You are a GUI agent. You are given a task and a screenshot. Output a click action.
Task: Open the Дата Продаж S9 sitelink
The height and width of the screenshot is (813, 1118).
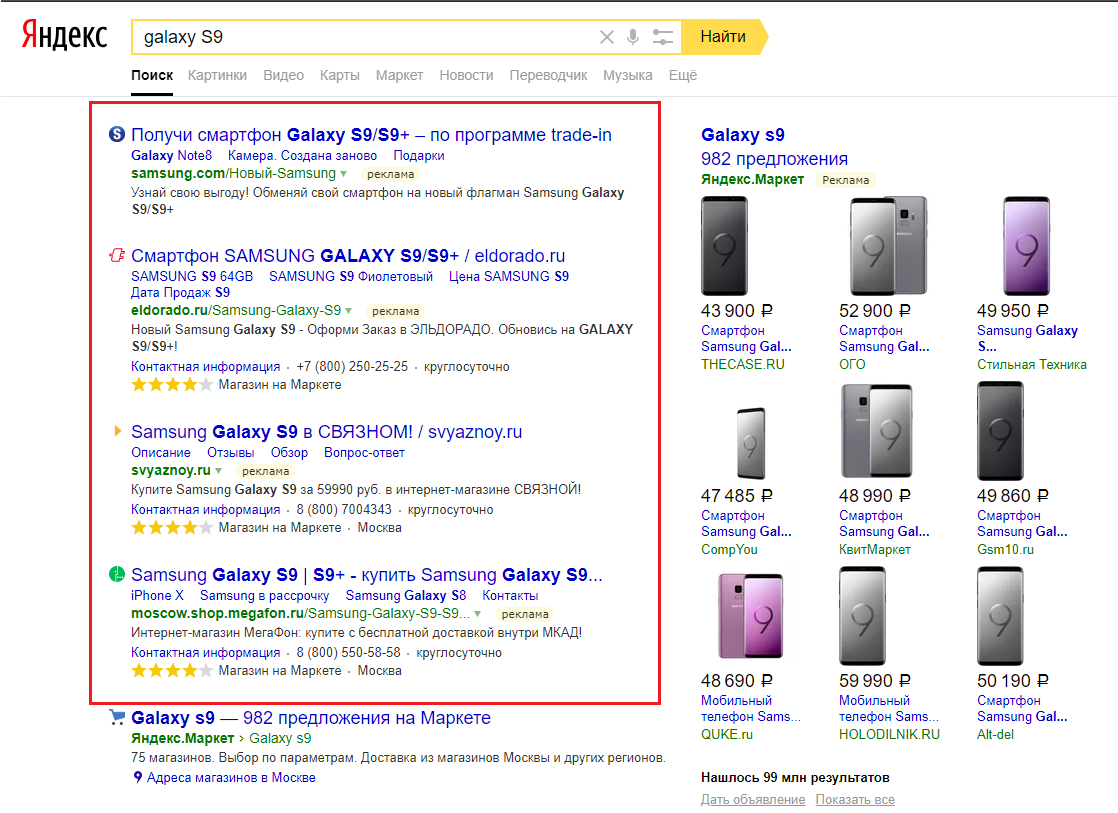pyautogui.click(x=180, y=292)
